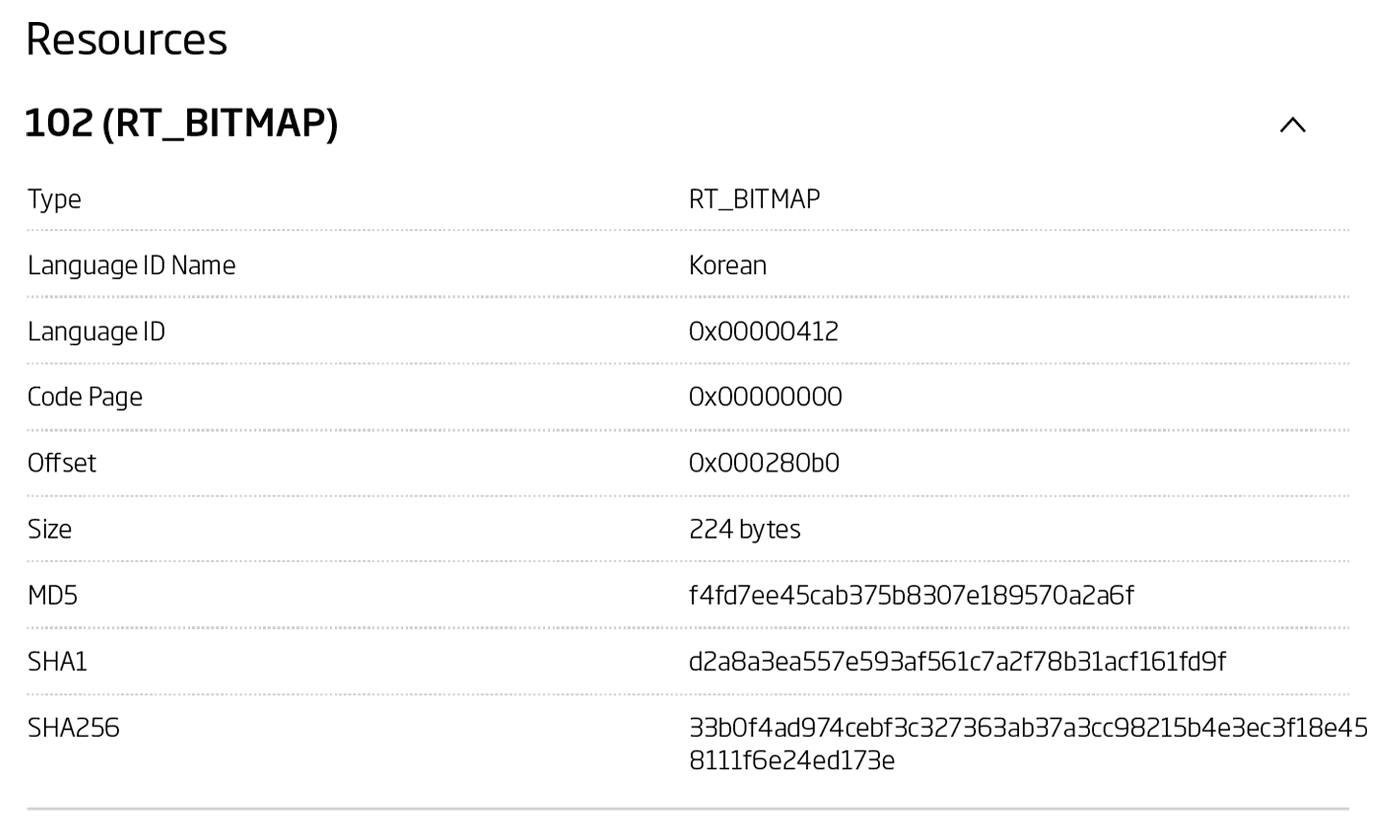Select the Offset row label

[61, 462]
